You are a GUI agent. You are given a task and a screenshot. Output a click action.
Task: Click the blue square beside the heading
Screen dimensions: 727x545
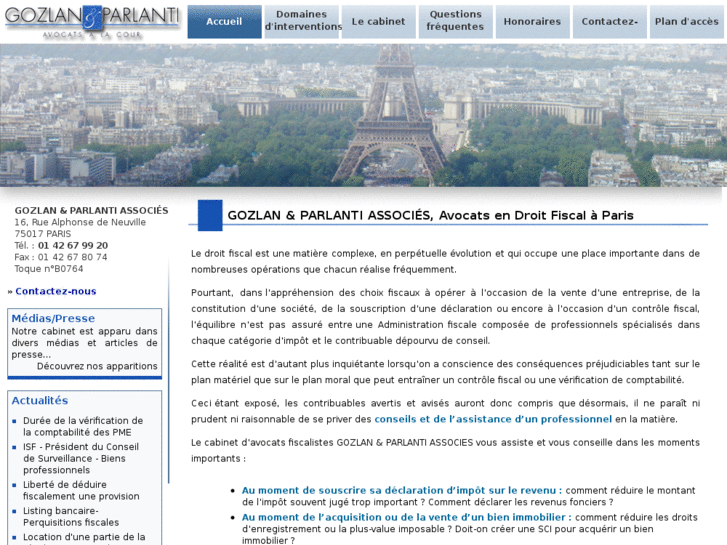click(210, 215)
